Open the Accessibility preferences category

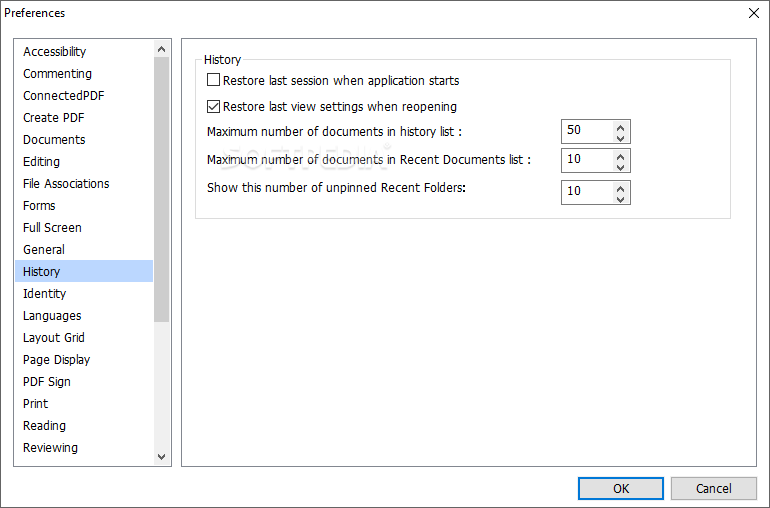click(84, 52)
